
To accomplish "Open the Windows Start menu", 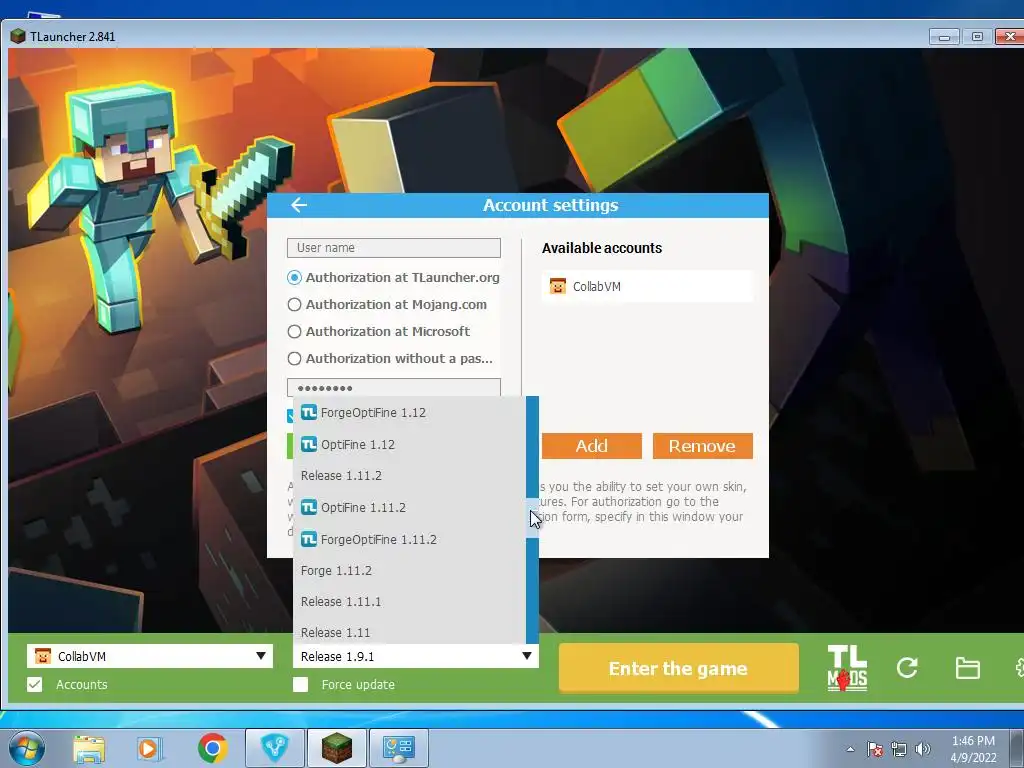I will tap(26, 748).
